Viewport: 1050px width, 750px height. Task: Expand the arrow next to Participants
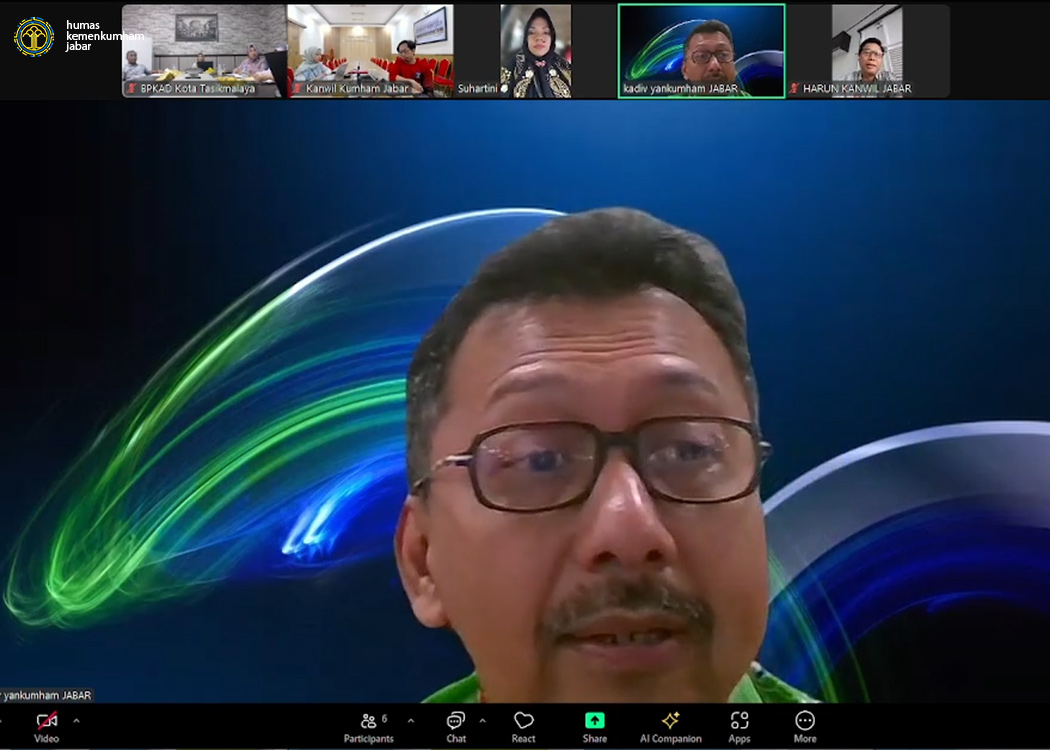pyautogui.click(x=410, y=720)
